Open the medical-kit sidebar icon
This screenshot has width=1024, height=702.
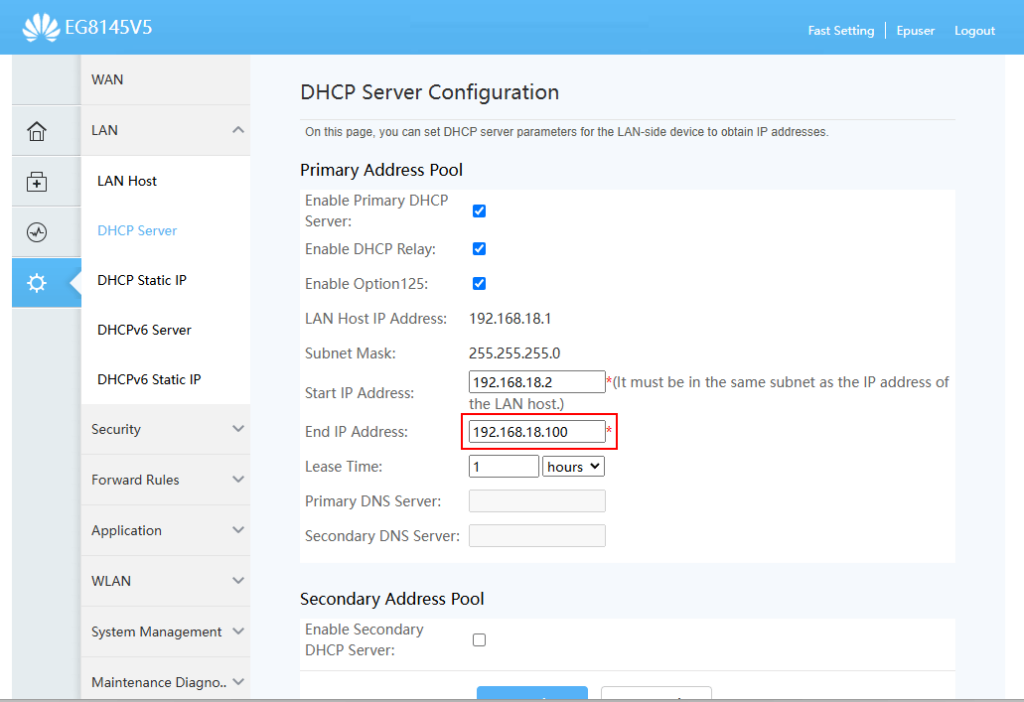click(x=37, y=182)
